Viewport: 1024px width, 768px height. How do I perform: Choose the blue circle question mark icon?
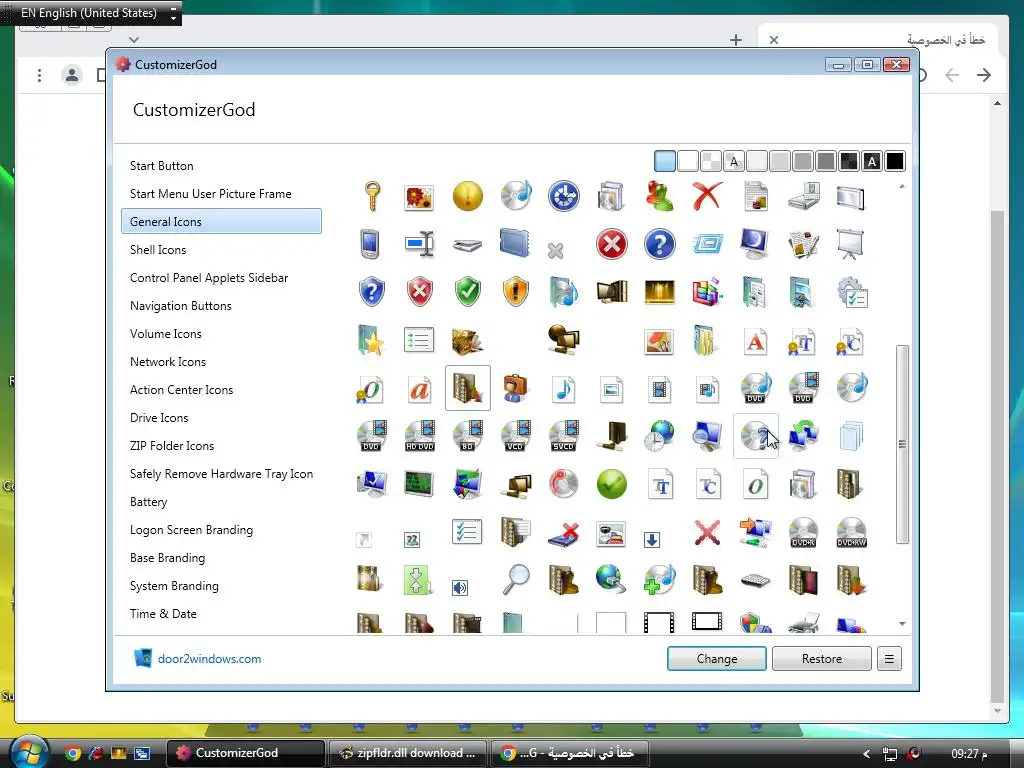click(660, 245)
